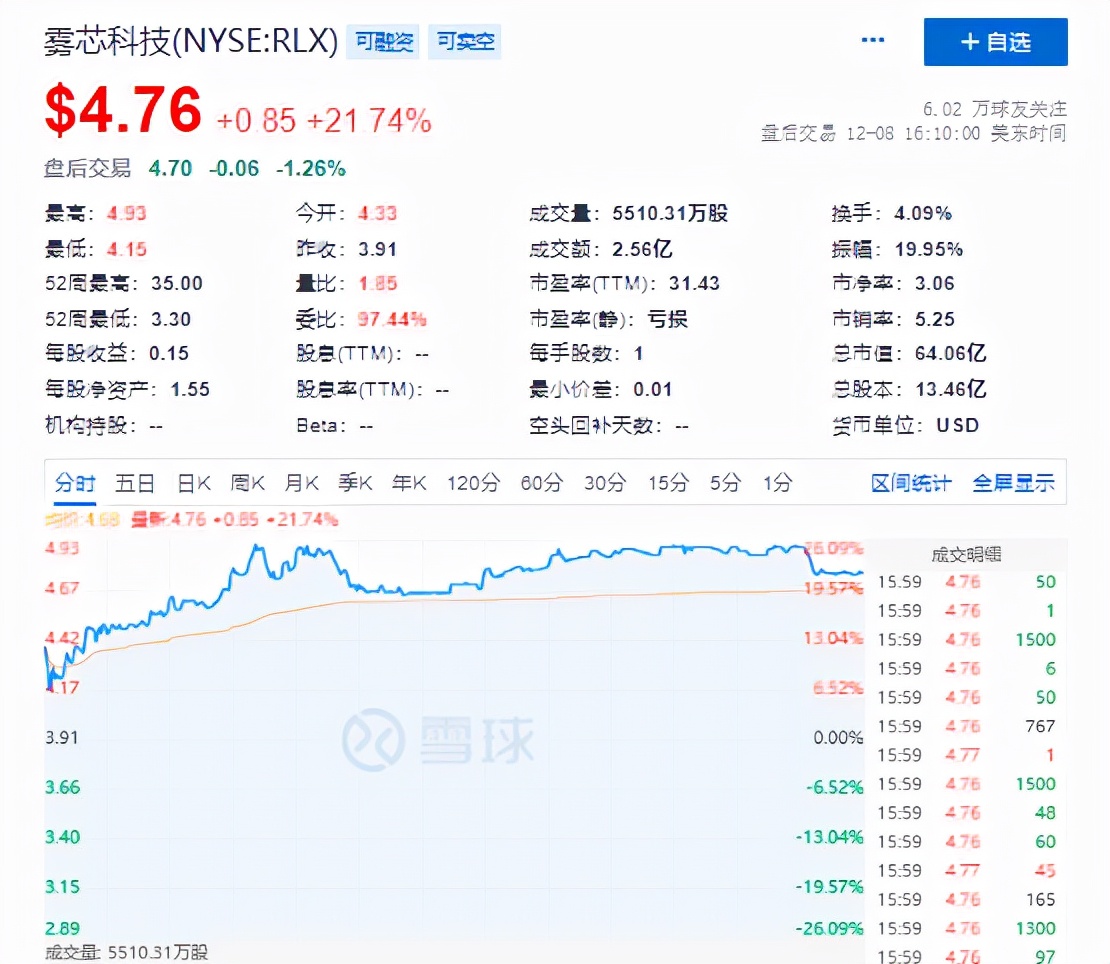Screen dimensions: 1110x964
Task: Click the 委比 97.44% value
Action: (391, 319)
